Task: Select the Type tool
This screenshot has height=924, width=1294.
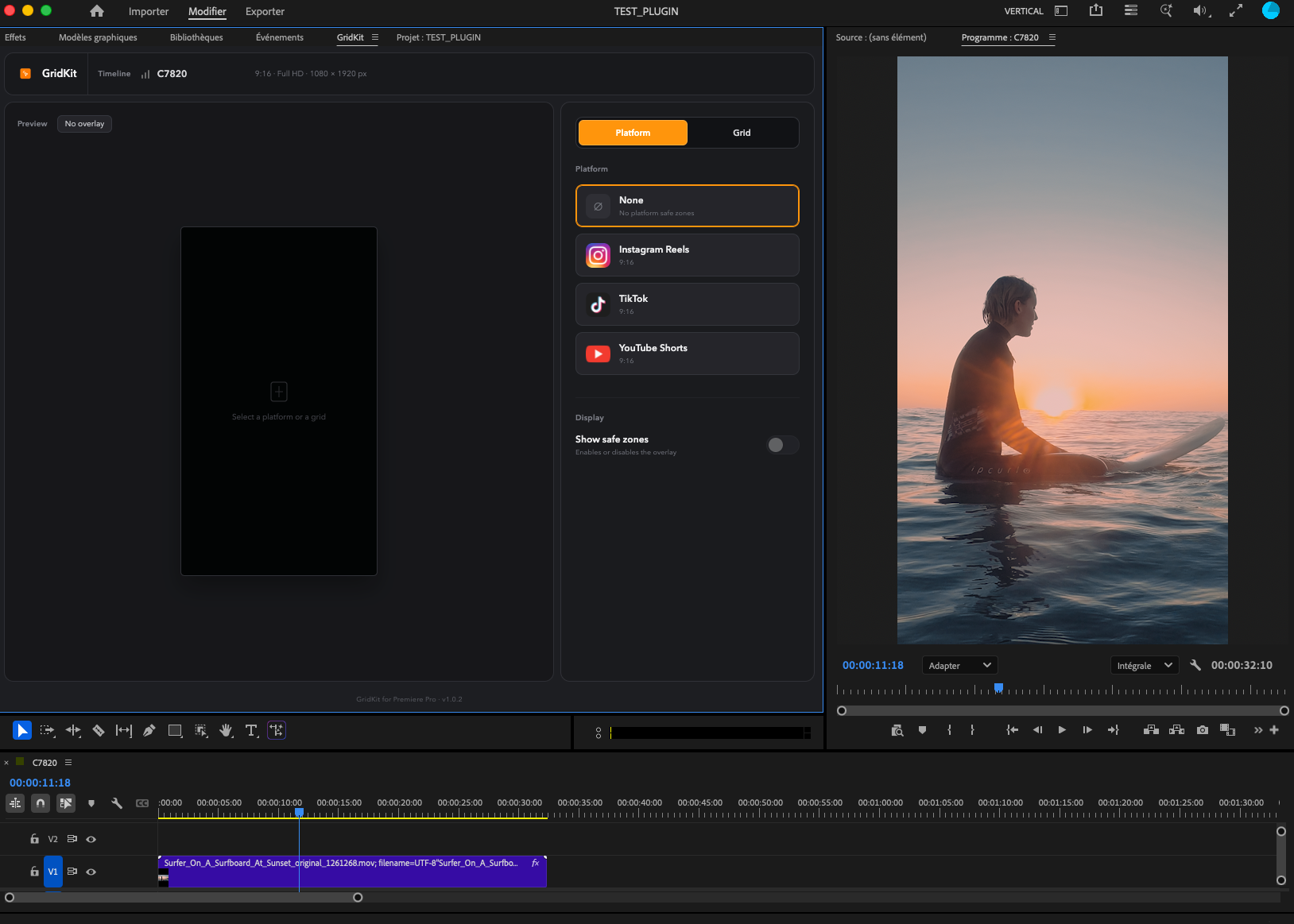Action: pos(251,730)
